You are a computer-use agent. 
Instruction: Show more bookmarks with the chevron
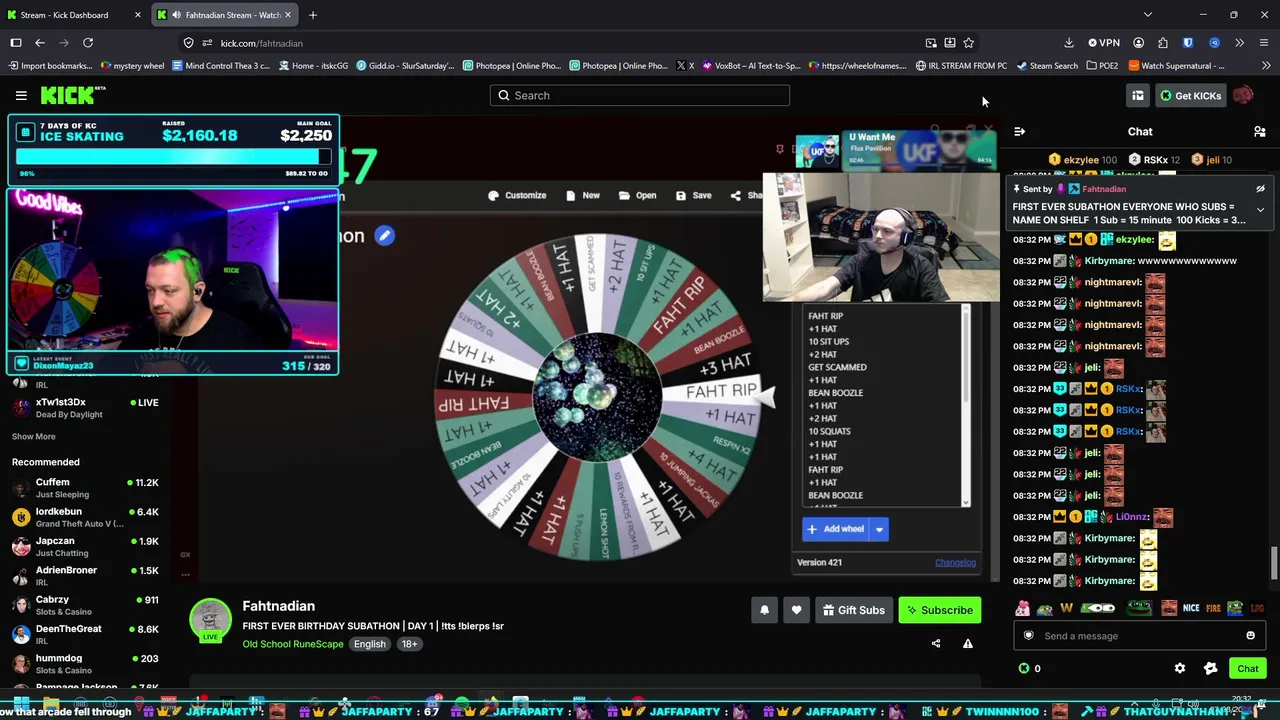pyautogui.click(x=1264, y=66)
